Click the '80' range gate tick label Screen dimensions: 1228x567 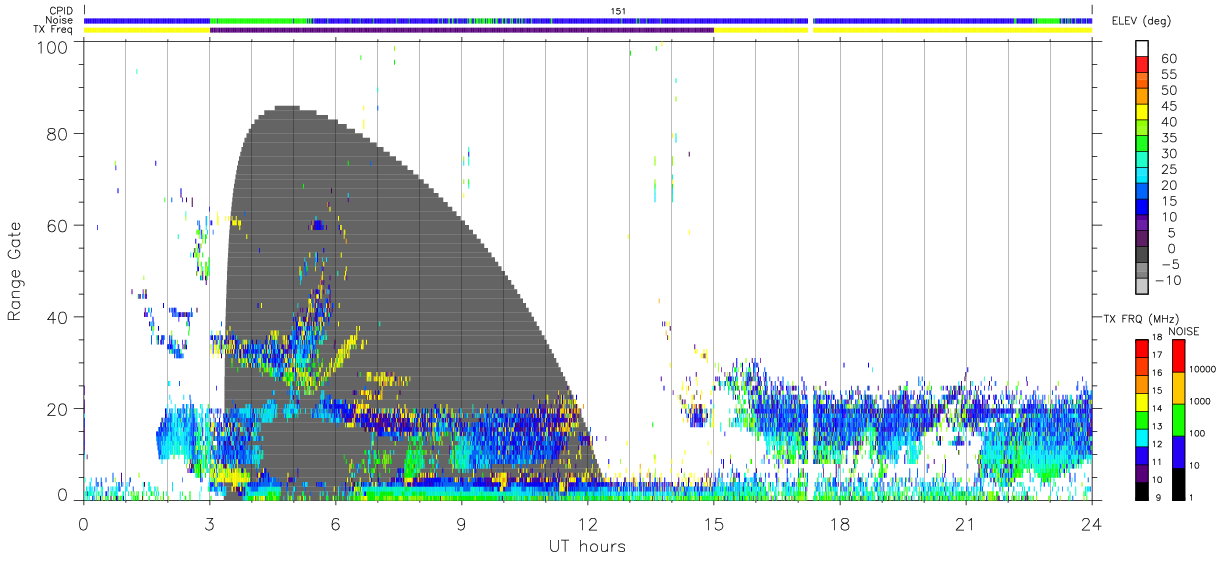click(x=59, y=133)
